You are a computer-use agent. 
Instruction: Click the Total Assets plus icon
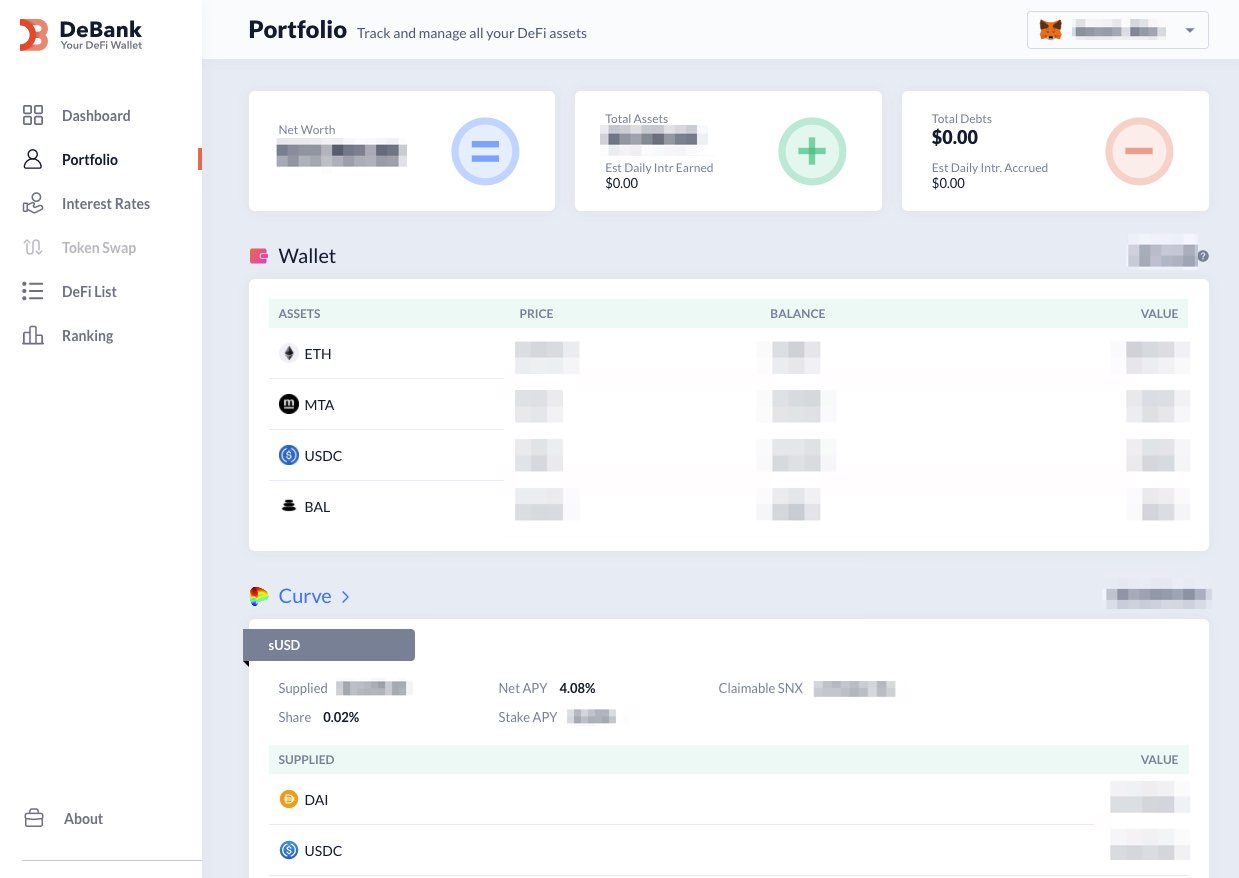click(812, 151)
